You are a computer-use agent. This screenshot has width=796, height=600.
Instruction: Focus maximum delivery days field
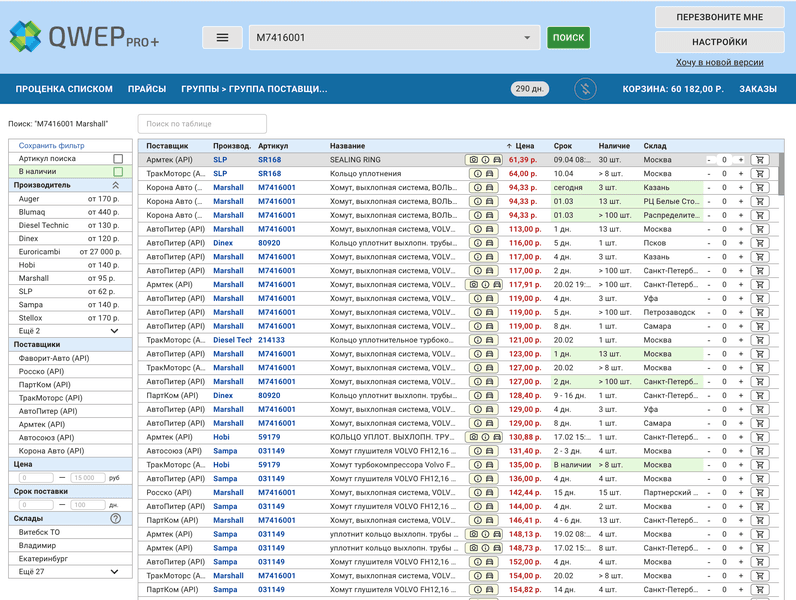pyautogui.click(x=88, y=505)
